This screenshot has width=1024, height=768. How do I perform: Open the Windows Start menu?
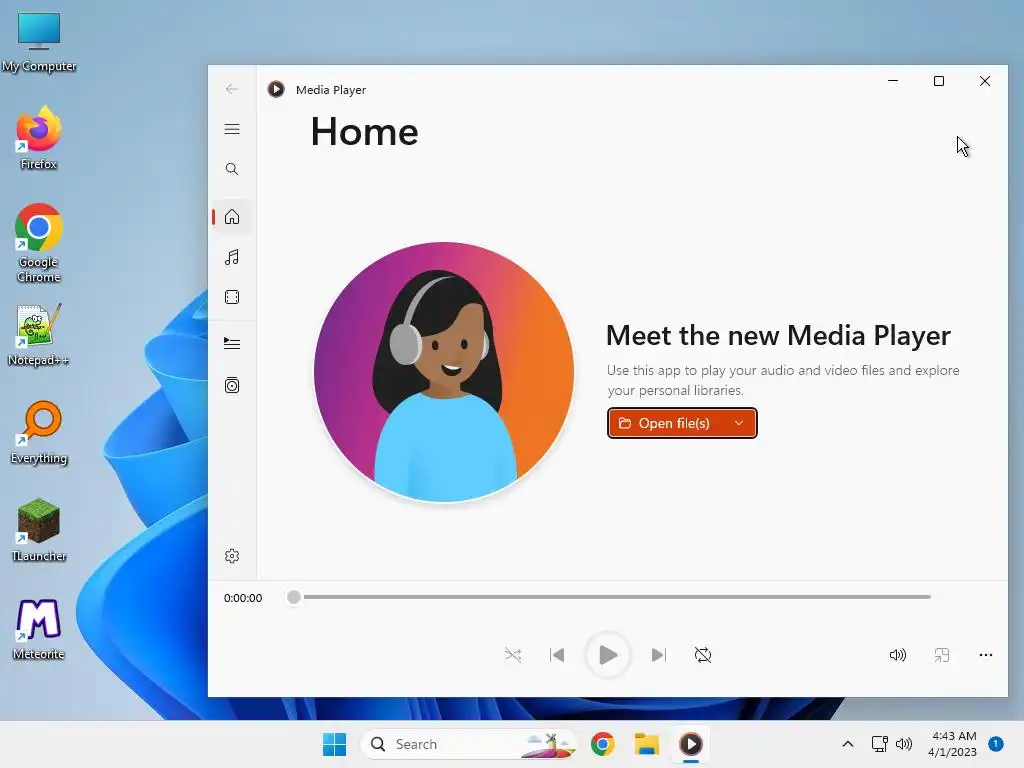[334, 744]
